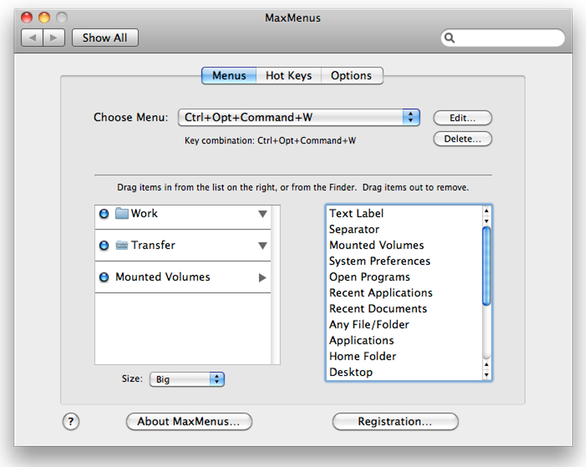The width and height of the screenshot is (586, 467).
Task: Switch to the Options tab
Action: [351, 76]
